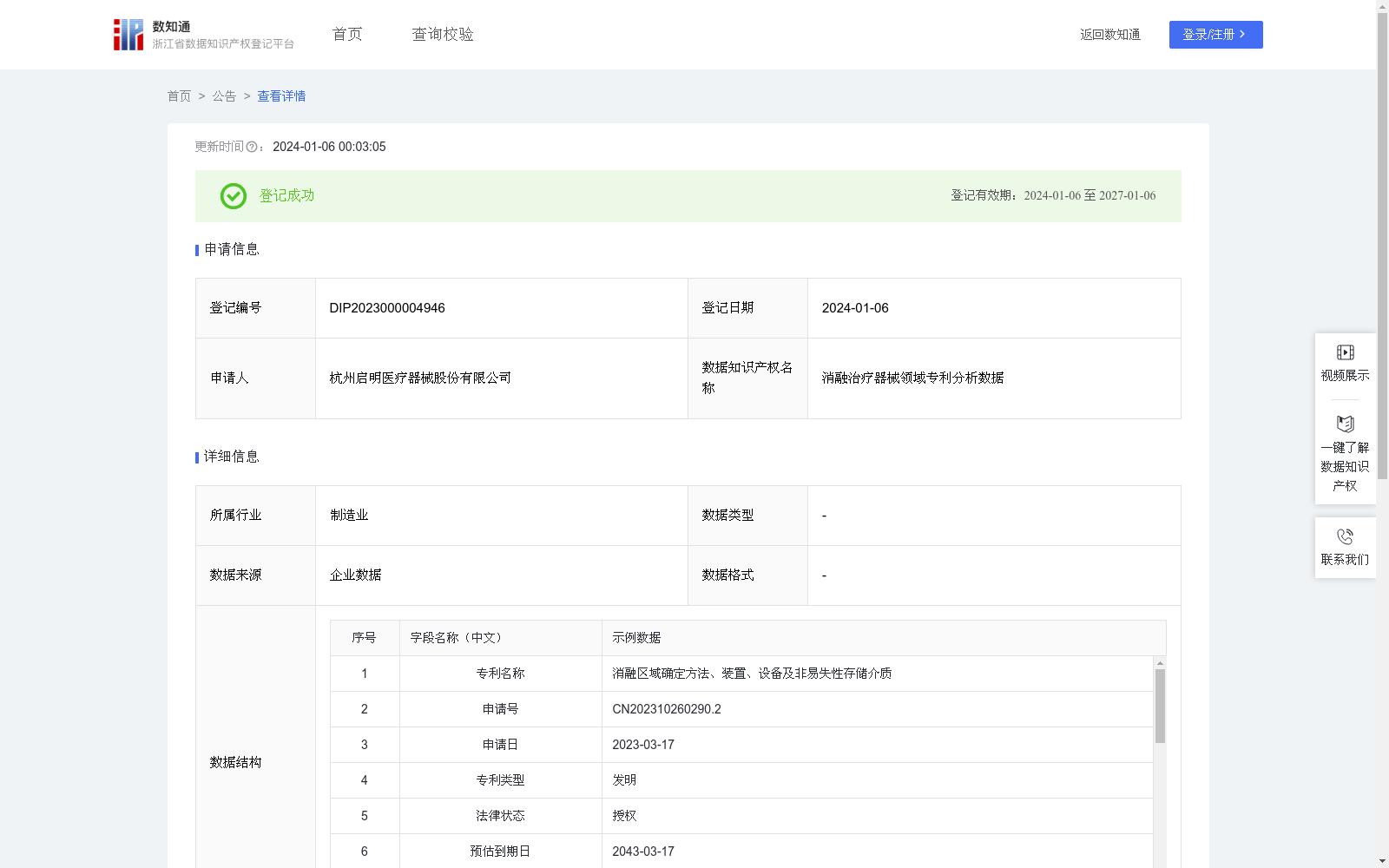Image resolution: width=1389 pixels, height=868 pixels.
Task: Click the 登记有效期 date range text
Action: tap(1089, 196)
